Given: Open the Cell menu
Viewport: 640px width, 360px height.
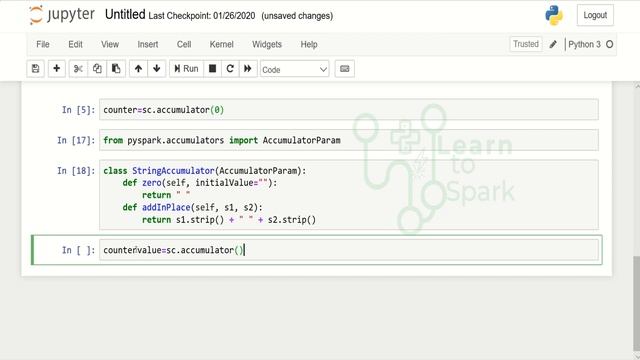Looking at the screenshot, I should (x=184, y=44).
